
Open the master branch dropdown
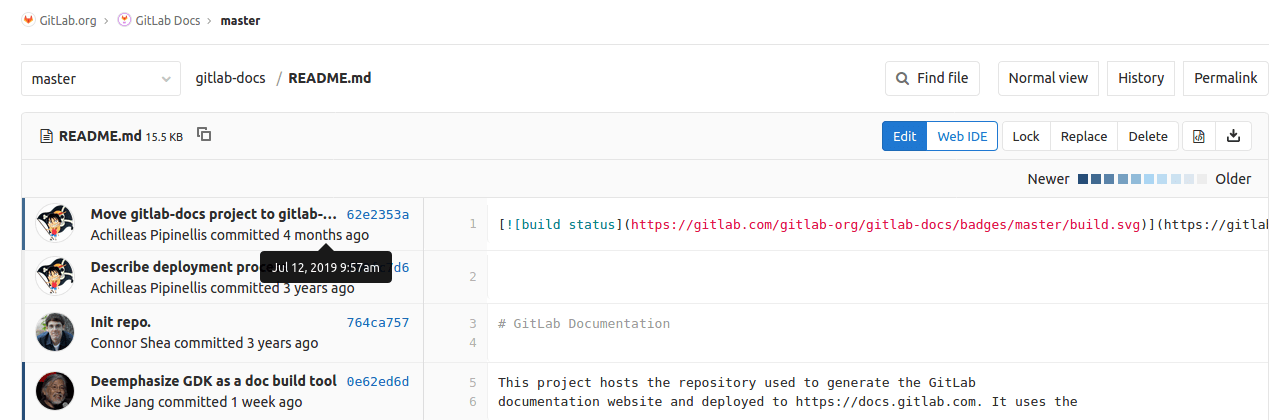[x=100, y=78]
